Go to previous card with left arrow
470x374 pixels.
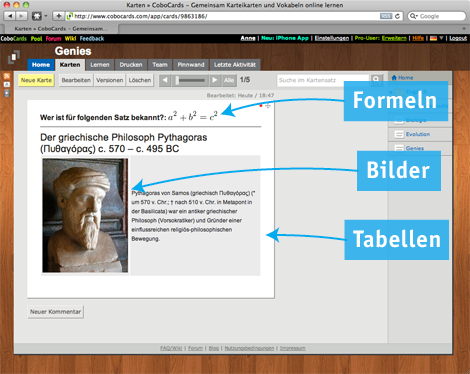[165, 80]
